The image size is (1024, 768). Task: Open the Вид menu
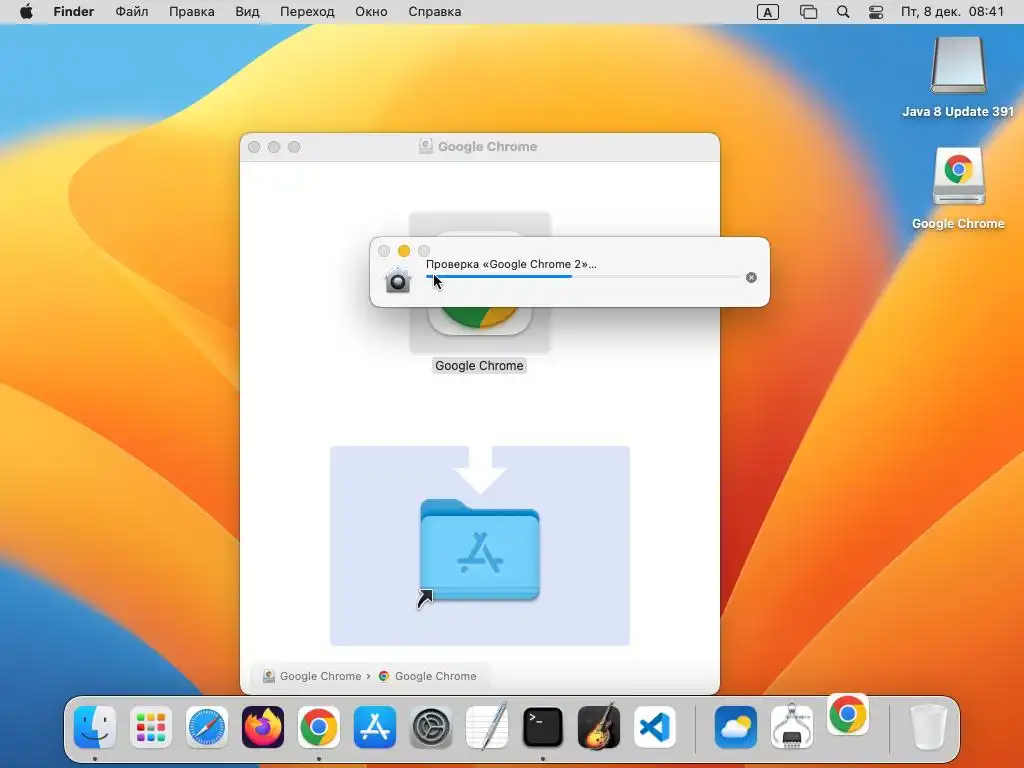point(247,12)
